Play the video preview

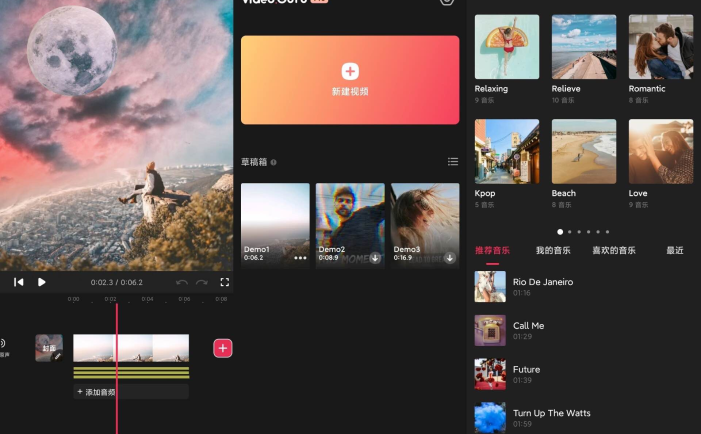[42, 282]
